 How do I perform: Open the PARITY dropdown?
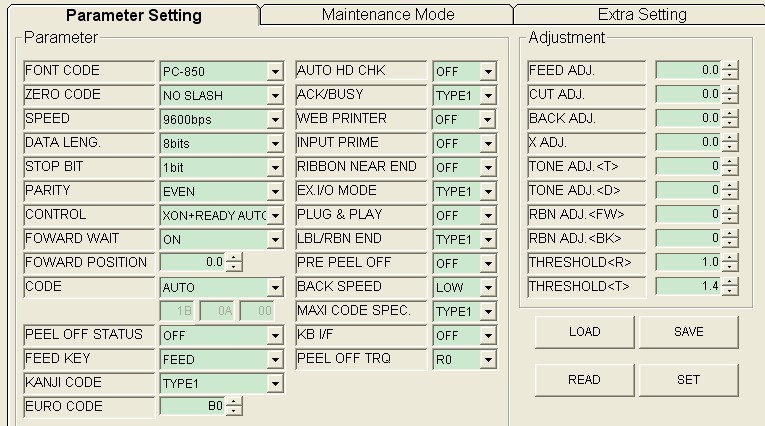tap(274, 191)
